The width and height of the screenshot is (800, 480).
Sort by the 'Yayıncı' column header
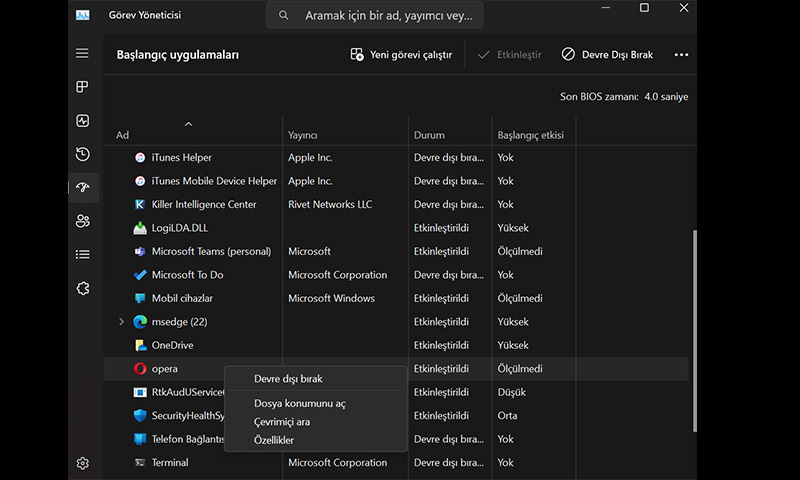pos(303,135)
